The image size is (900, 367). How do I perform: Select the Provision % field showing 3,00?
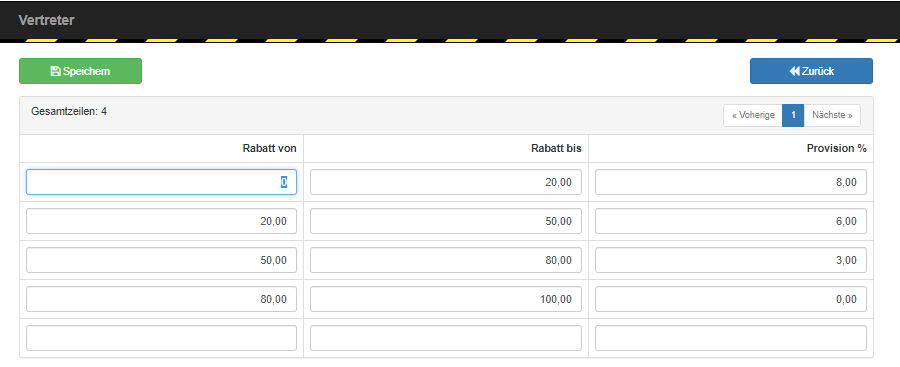point(731,260)
